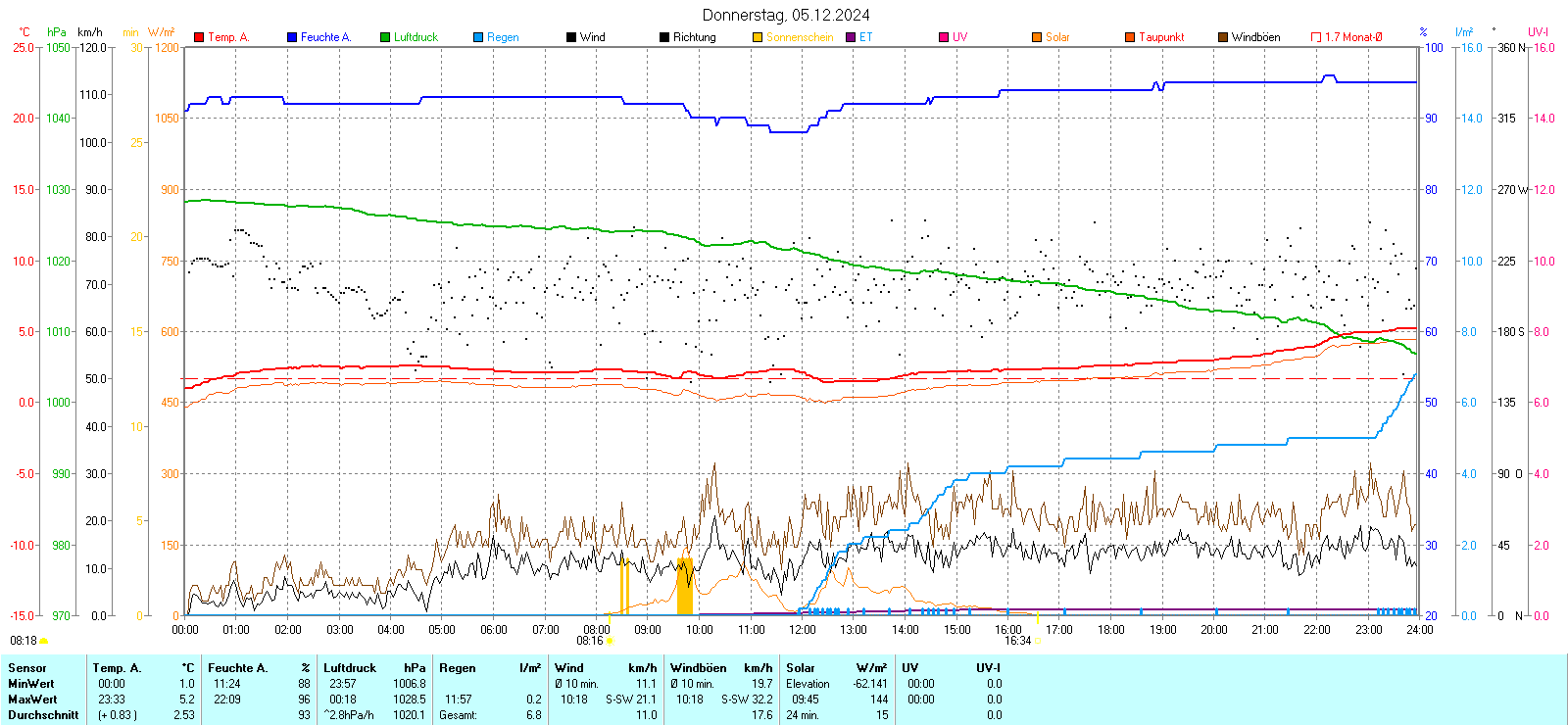1568x725 pixels.
Task: Click the red Temp. A. legend square
Action: (x=199, y=37)
